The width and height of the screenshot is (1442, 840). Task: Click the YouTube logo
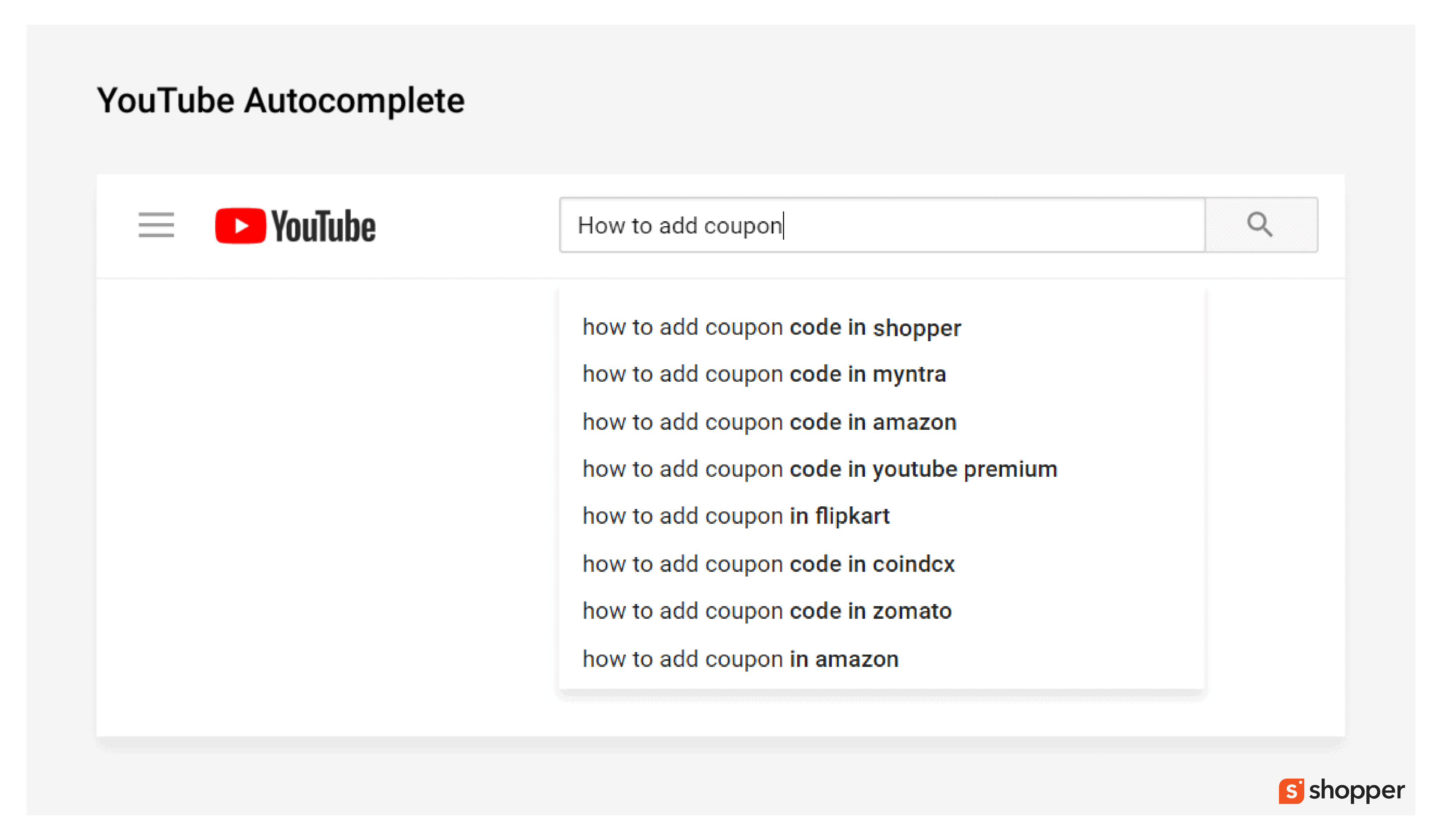click(x=295, y=226)
